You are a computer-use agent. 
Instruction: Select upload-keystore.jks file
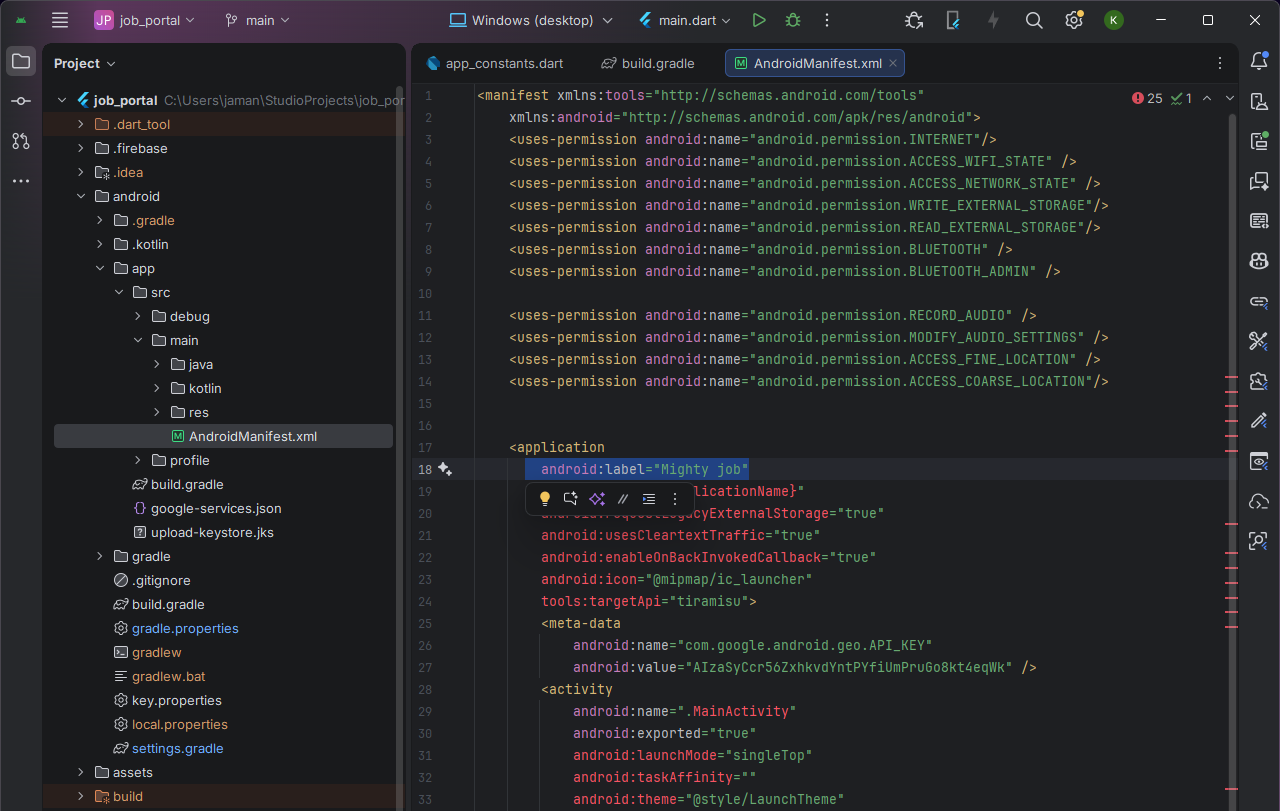[x=203, y=532]
